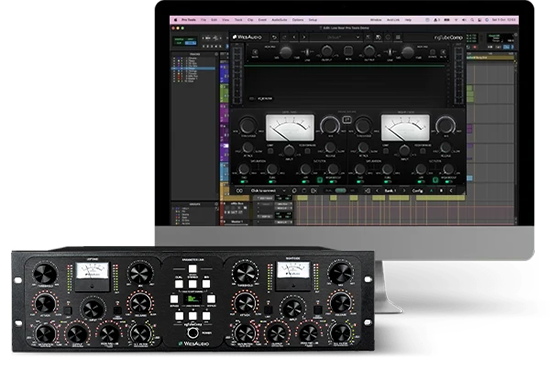This screenshot has width=550, height=370.
Task: Click the undo arrow in the WesAudio plugin header
Action: coord(274,37)
